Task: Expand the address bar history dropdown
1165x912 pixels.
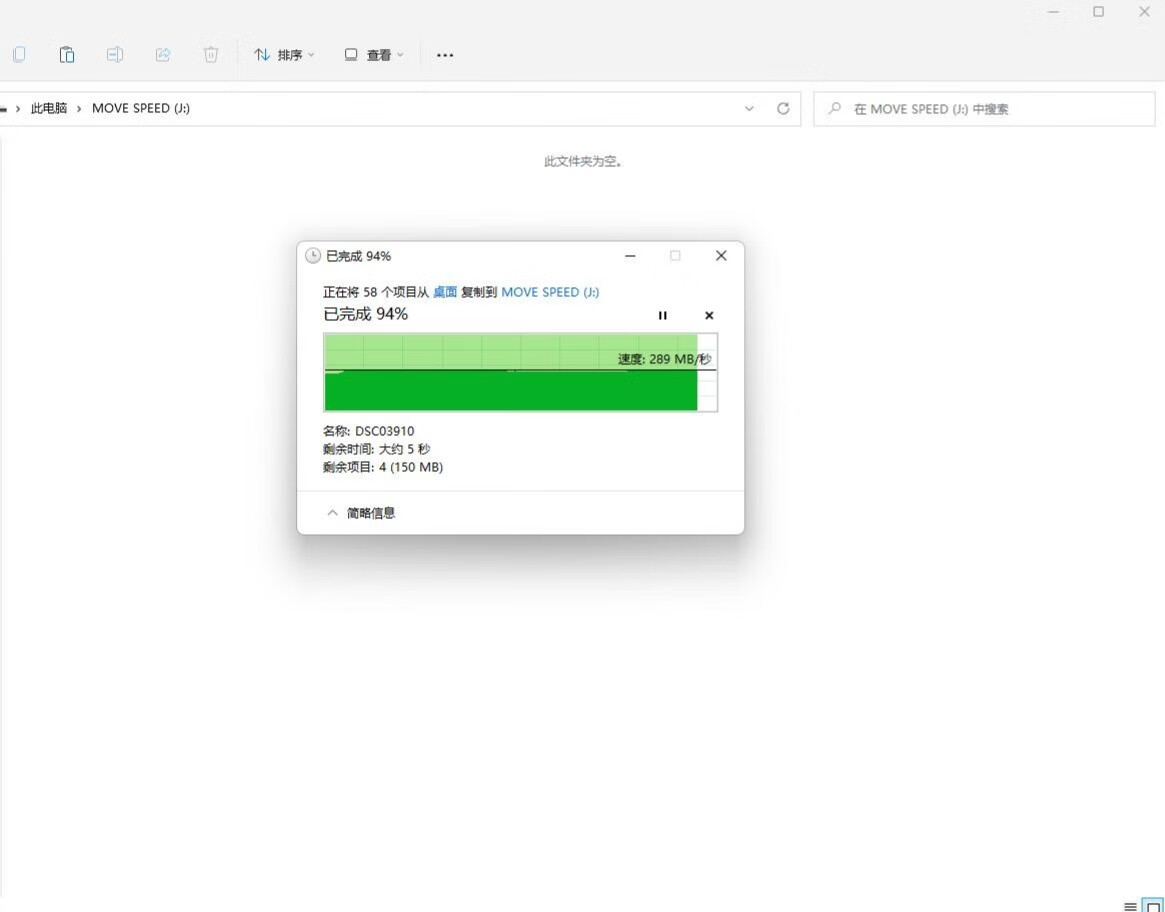Action: click(749, 109)
